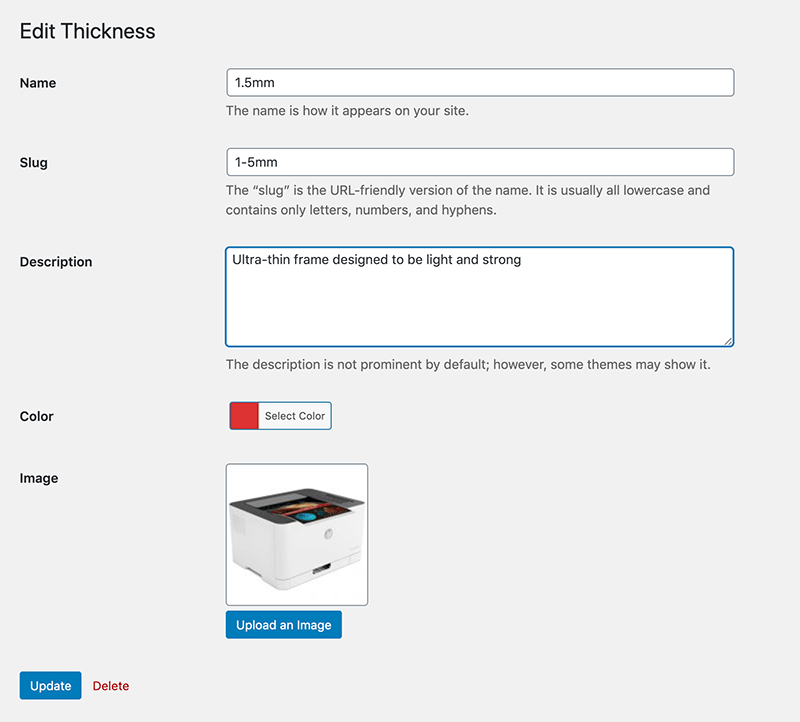This screenshot has height=722, width=800.
Task: Click the red Delete link
Action: point(111,686)
